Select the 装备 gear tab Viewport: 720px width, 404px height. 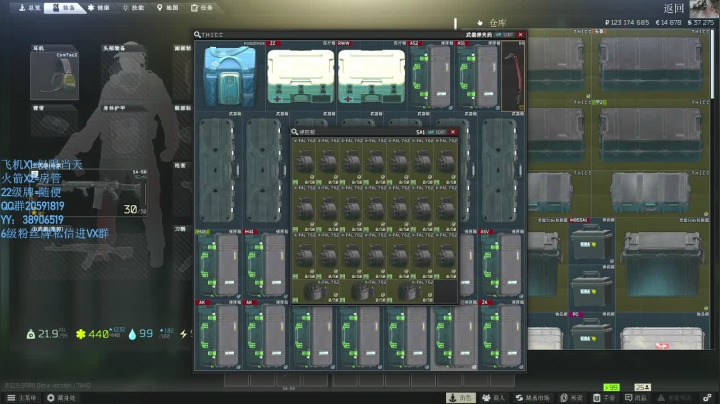pyautogui.click(x=64, y=8)
